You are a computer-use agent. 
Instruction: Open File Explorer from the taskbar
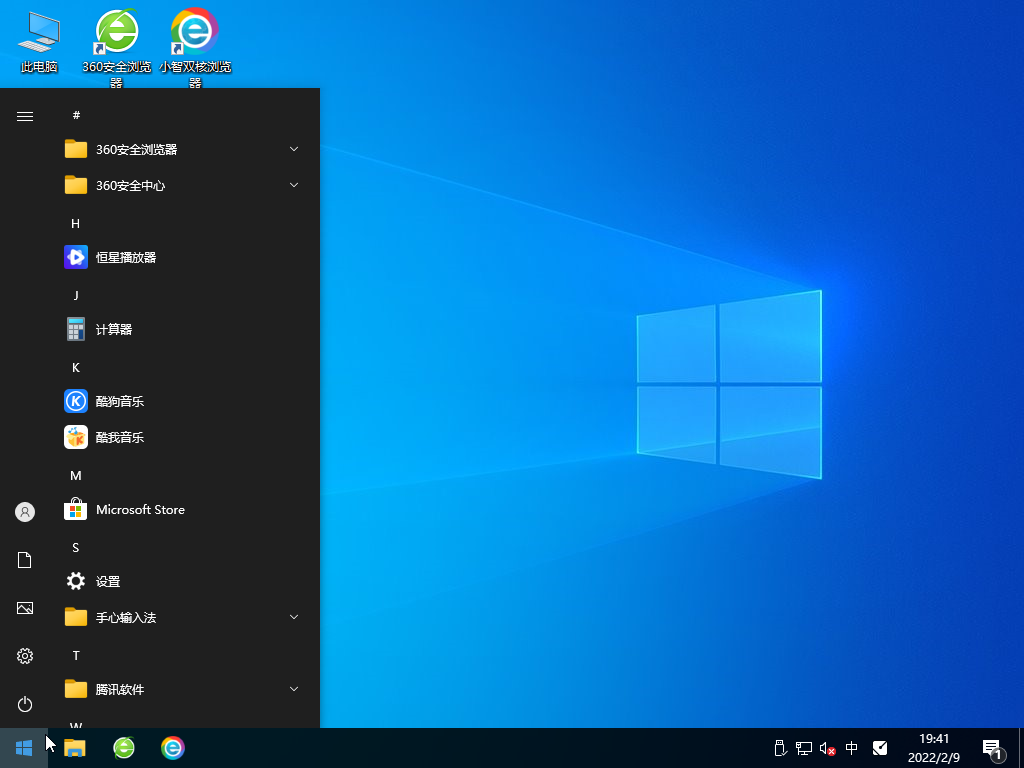click(74, 748)
